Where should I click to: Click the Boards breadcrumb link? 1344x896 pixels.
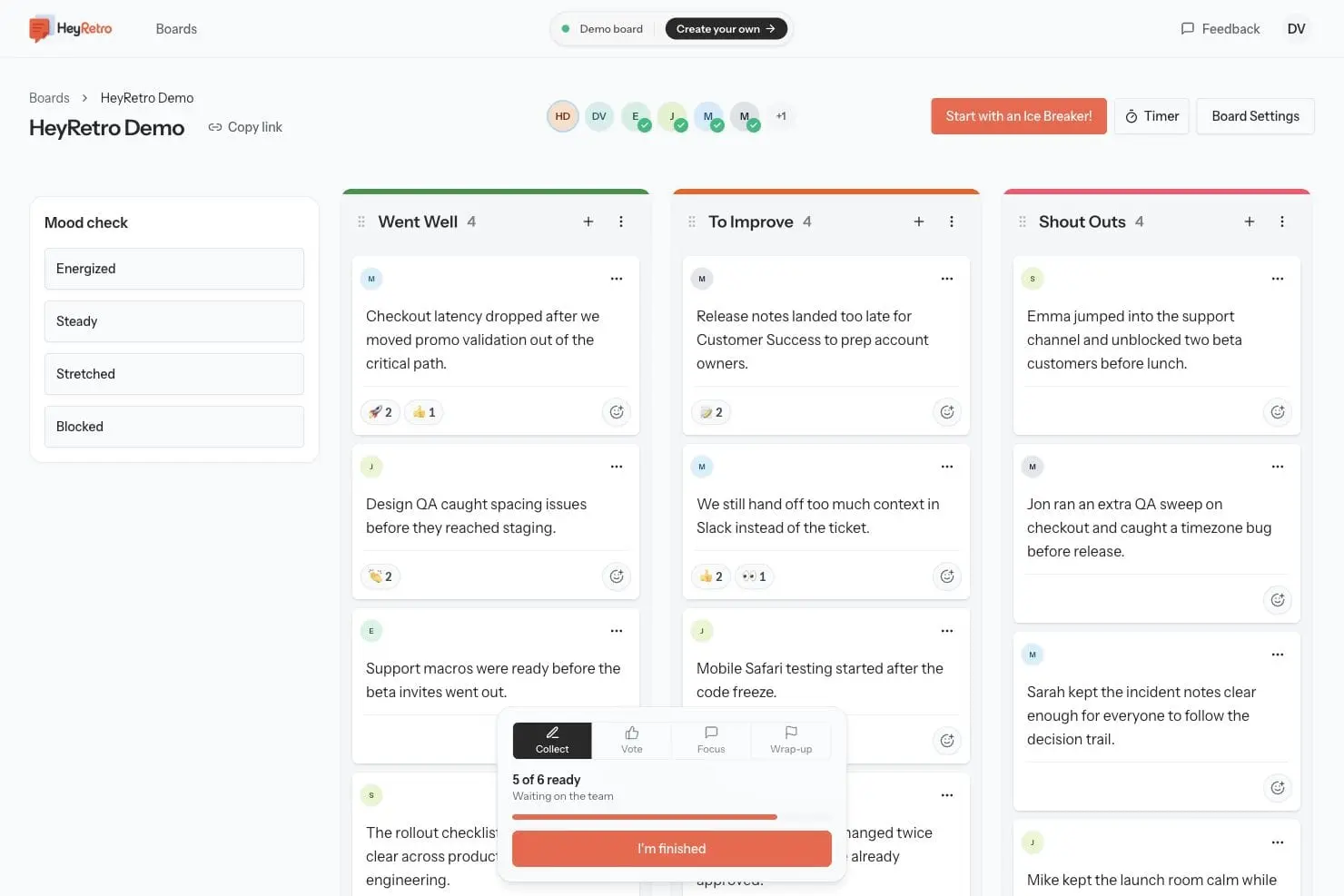(49, 98)
